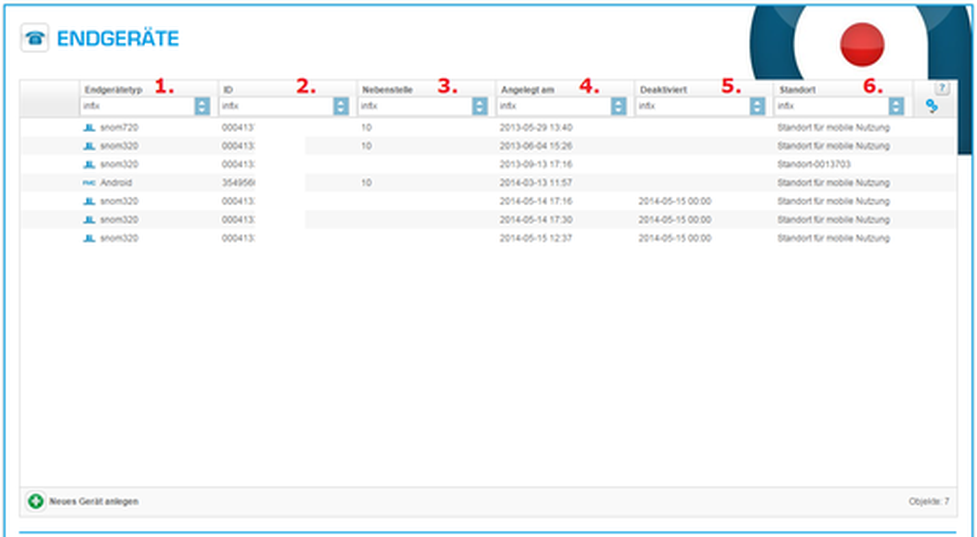Viewport: 977px width, 537px height.
Task: Click snom320 in row created 2013-06-04 15:26
Action: (x=119, y=146)
